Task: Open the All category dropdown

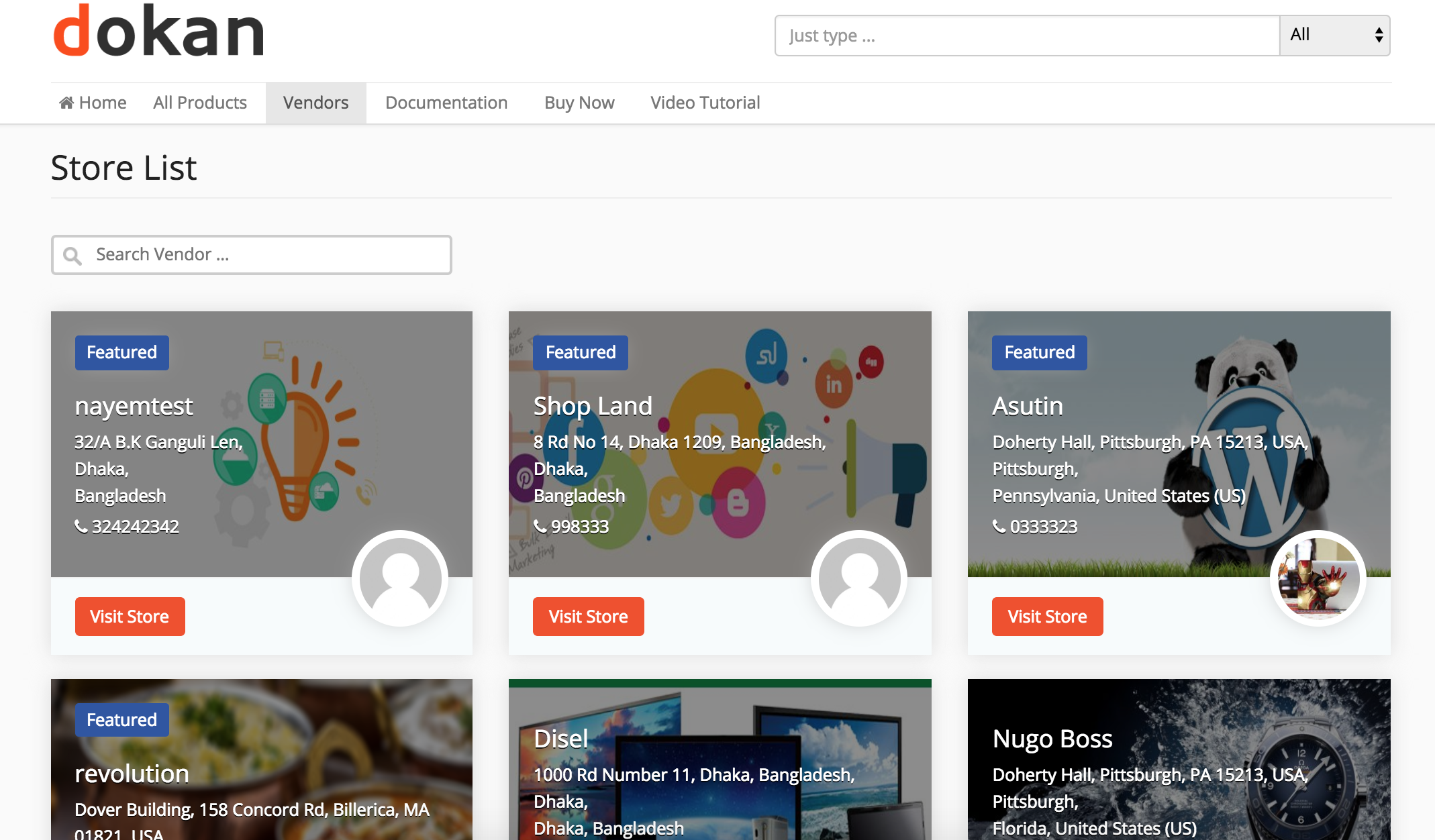Action: (1335, 36)
